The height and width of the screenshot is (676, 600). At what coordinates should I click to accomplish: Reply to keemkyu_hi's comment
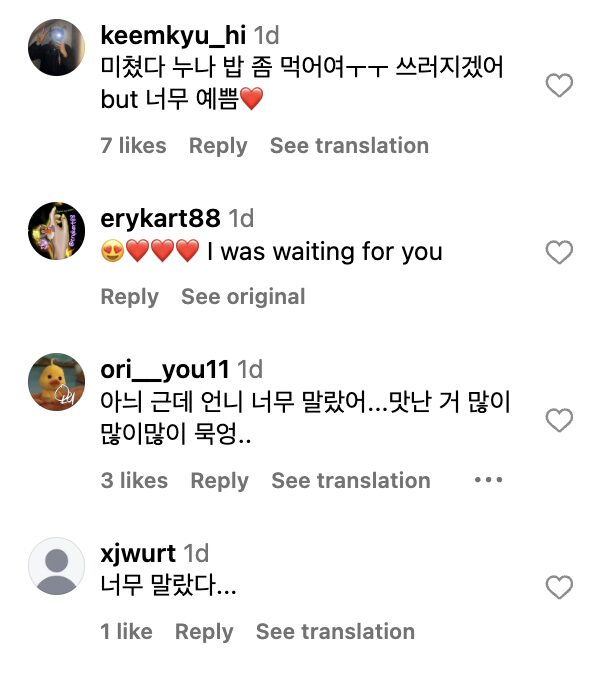(x=217, y=146)
